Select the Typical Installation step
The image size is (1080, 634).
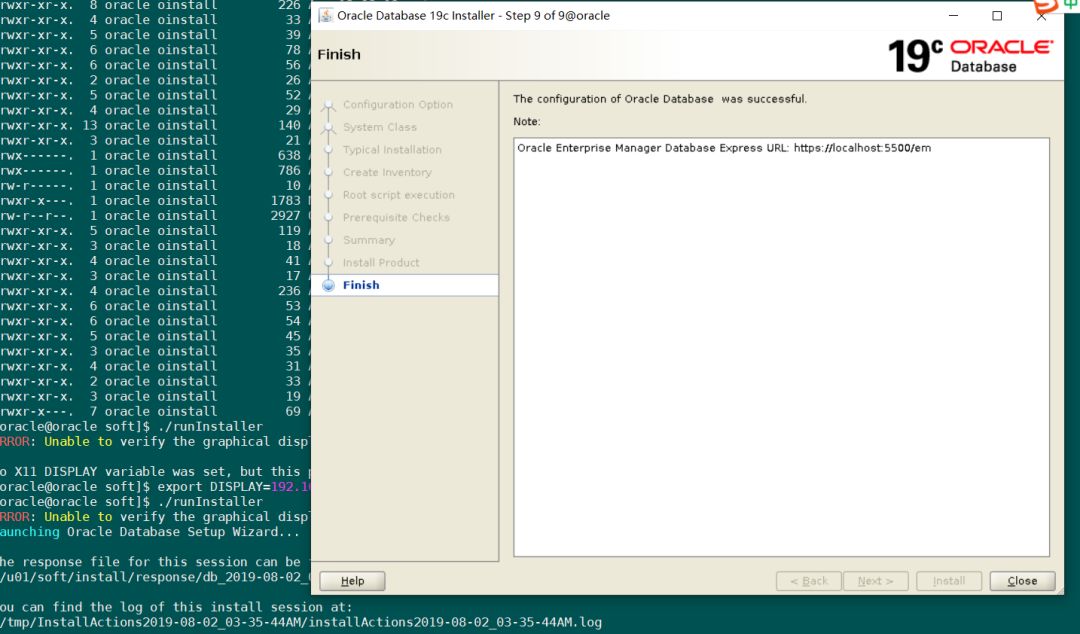tap(392, 150)
